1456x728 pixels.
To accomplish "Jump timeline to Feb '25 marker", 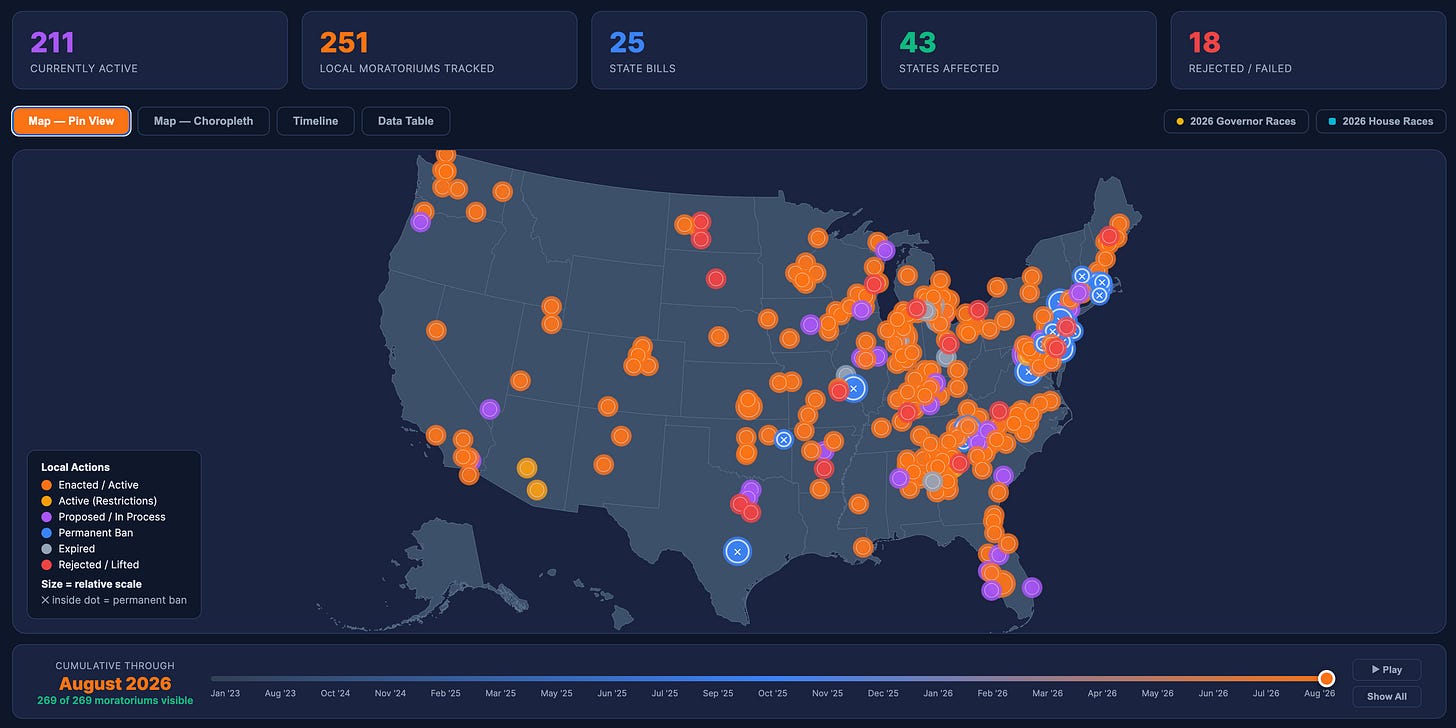I will pos(445,693).
